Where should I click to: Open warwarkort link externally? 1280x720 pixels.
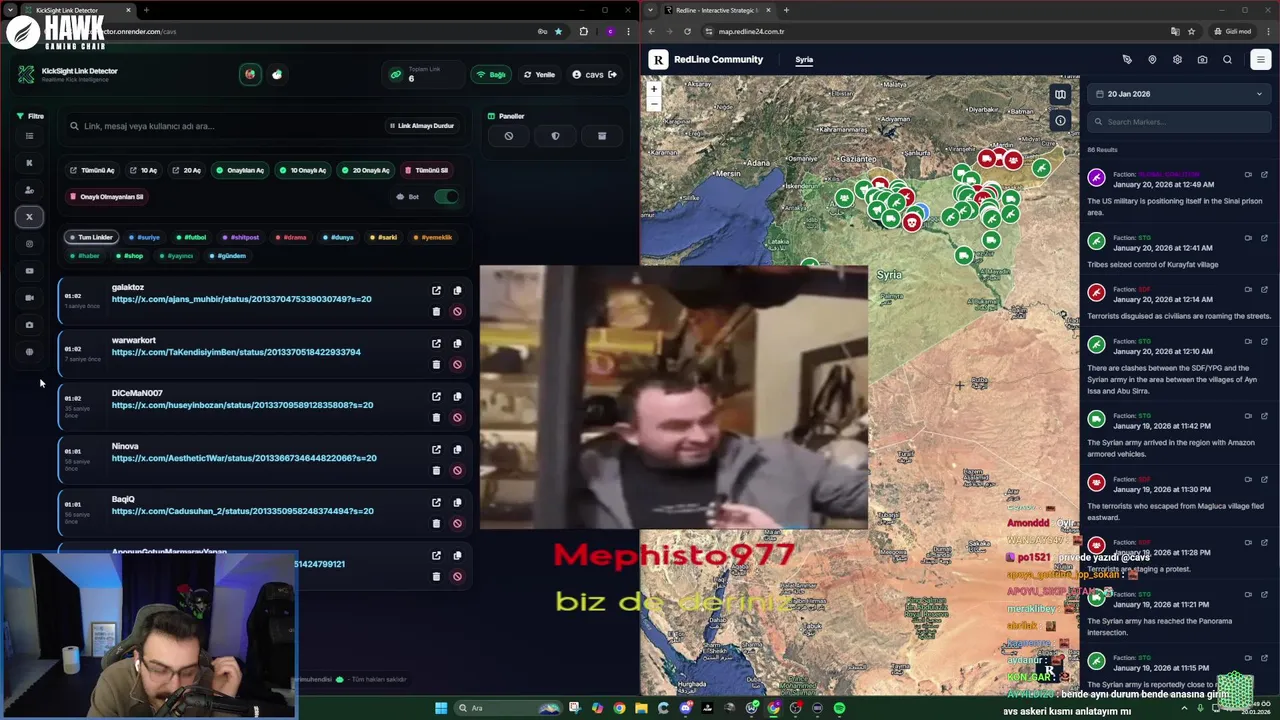[x=436, y=344]
